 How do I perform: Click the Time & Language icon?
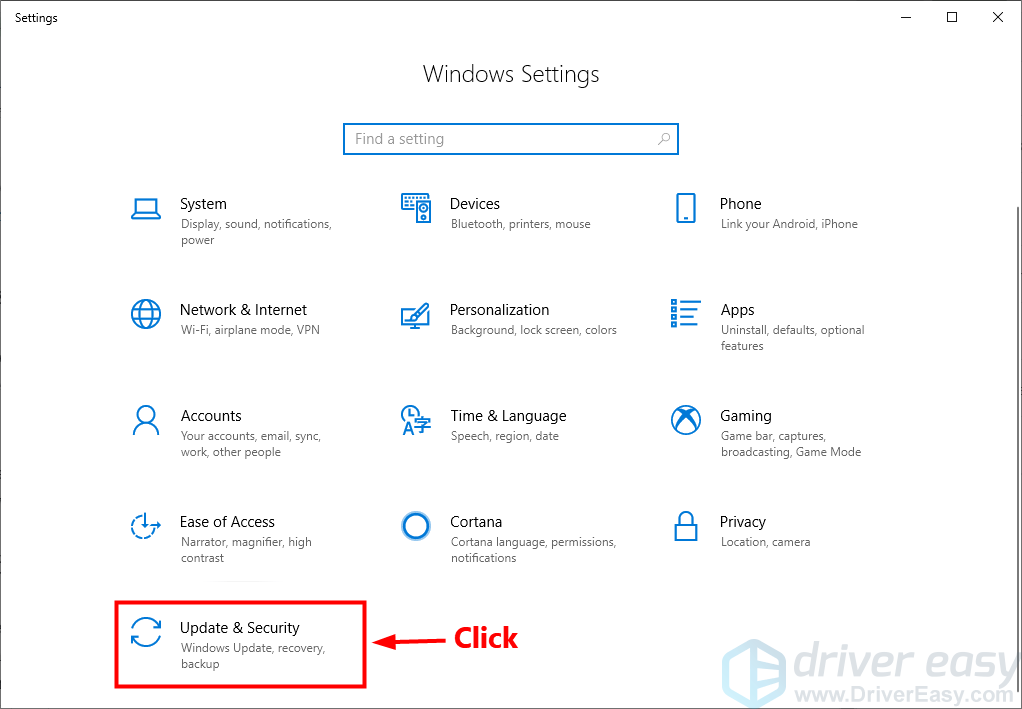tap(416, 420)
